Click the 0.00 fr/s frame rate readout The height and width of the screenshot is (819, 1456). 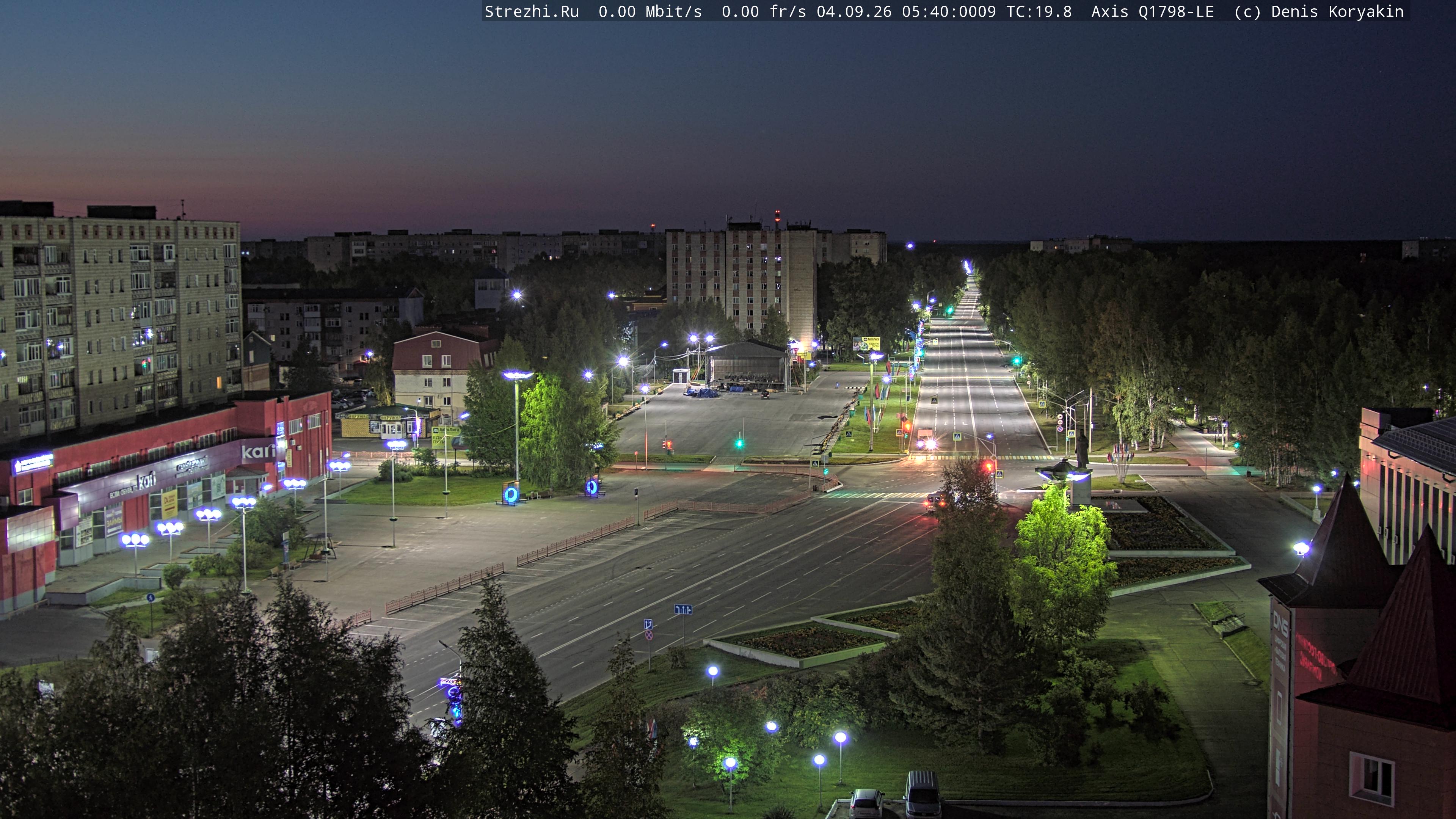pos(764,12)
